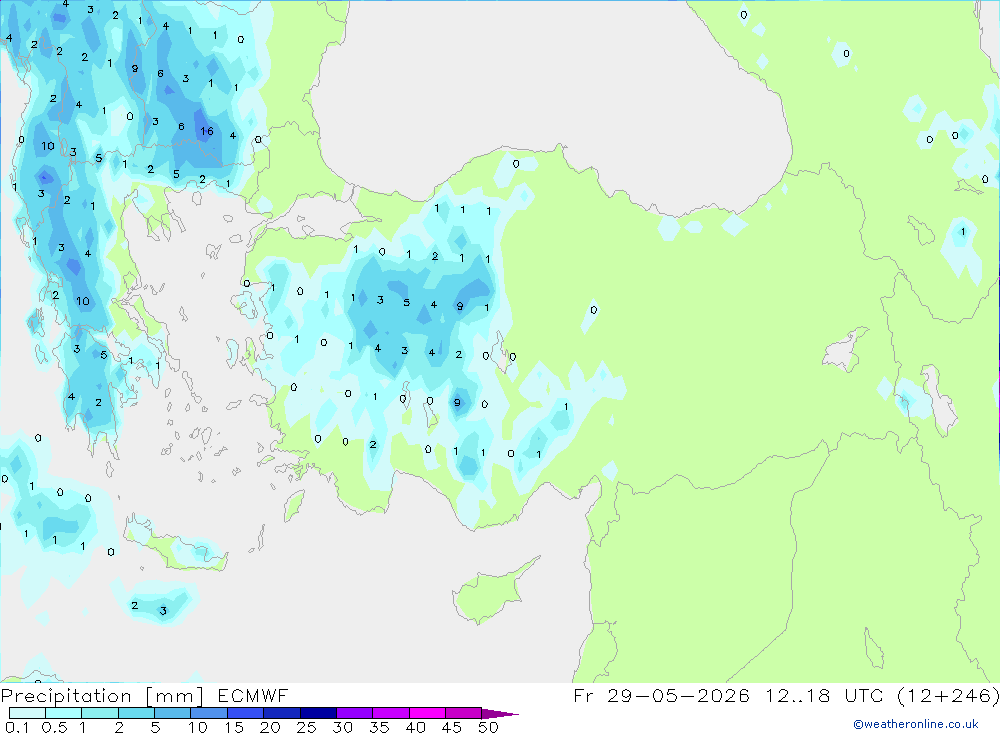Click the legend scale label '15'
Screen dimensions: 1000x733
(234, 727)
